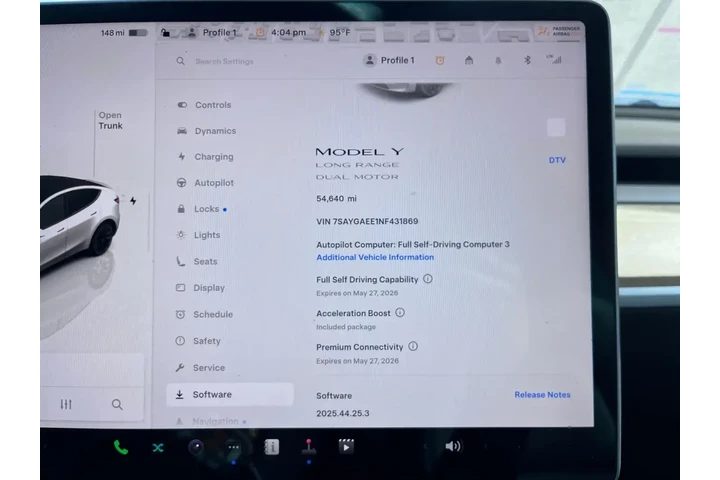Click the Bluetooth icon in settings header
The width and height of the screenshot is (720, 480).
pyautogui.click(x=527, y=60)
